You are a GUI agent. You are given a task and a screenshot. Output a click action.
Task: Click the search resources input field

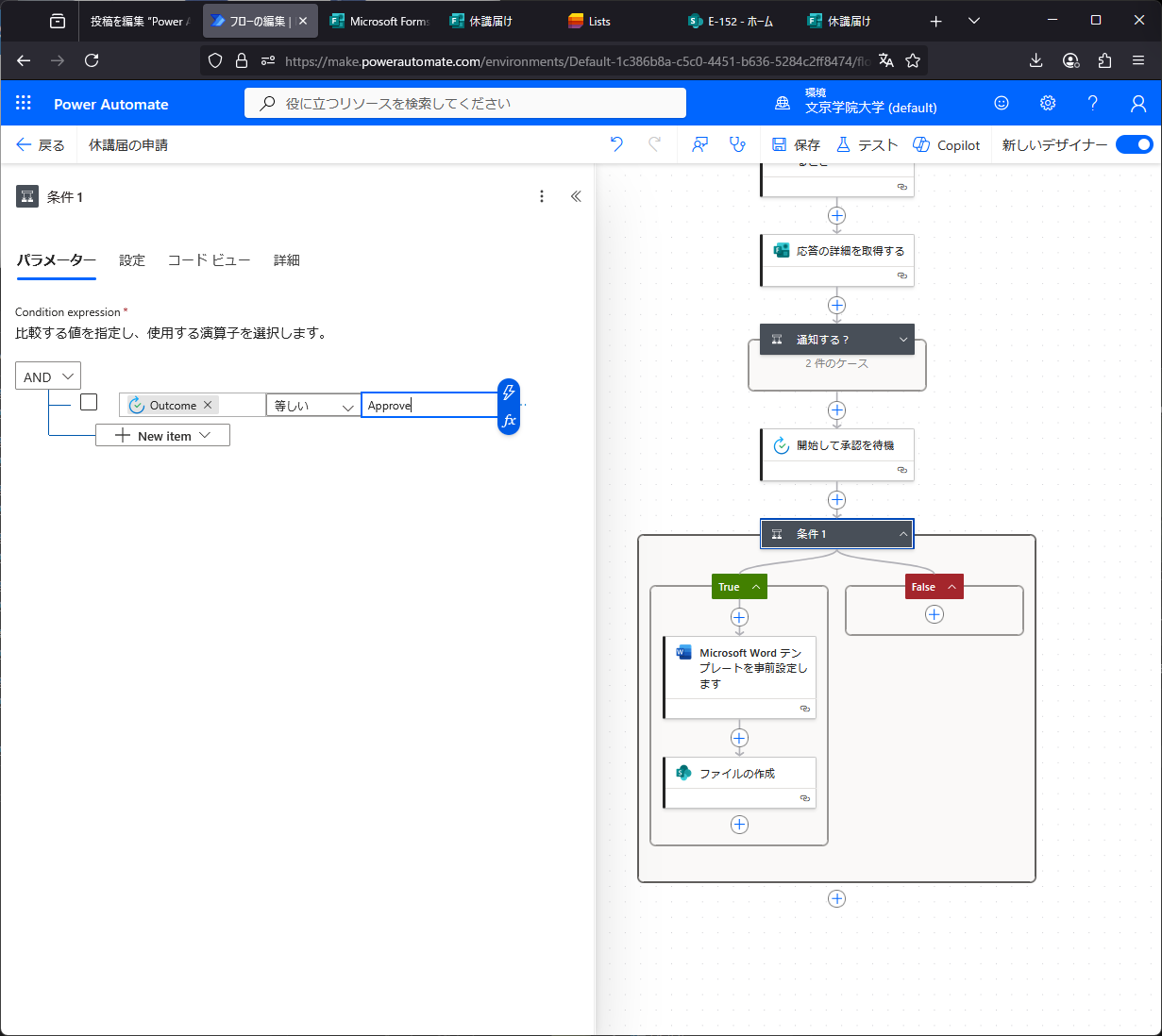click(x=465, y=104)
